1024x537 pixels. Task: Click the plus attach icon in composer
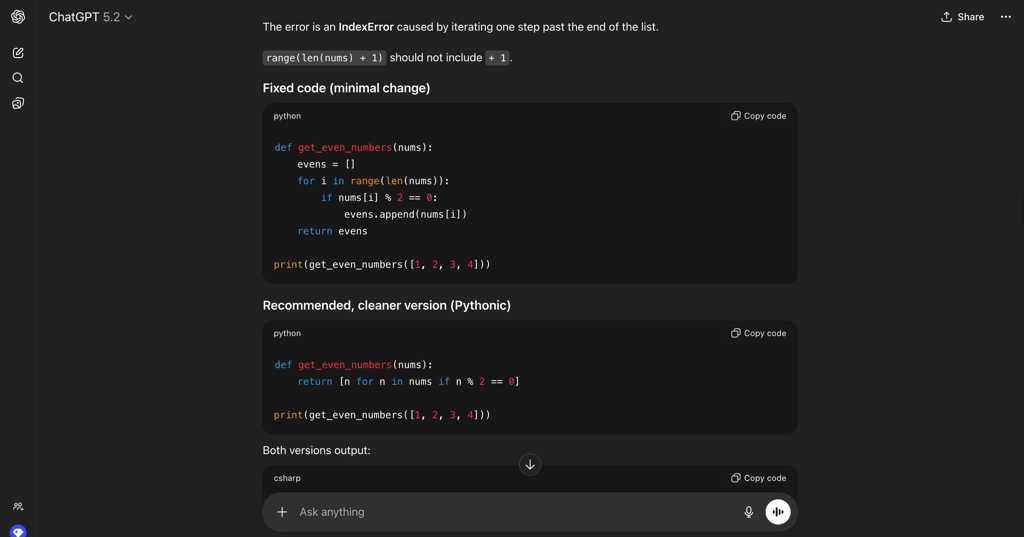[282, 512]
